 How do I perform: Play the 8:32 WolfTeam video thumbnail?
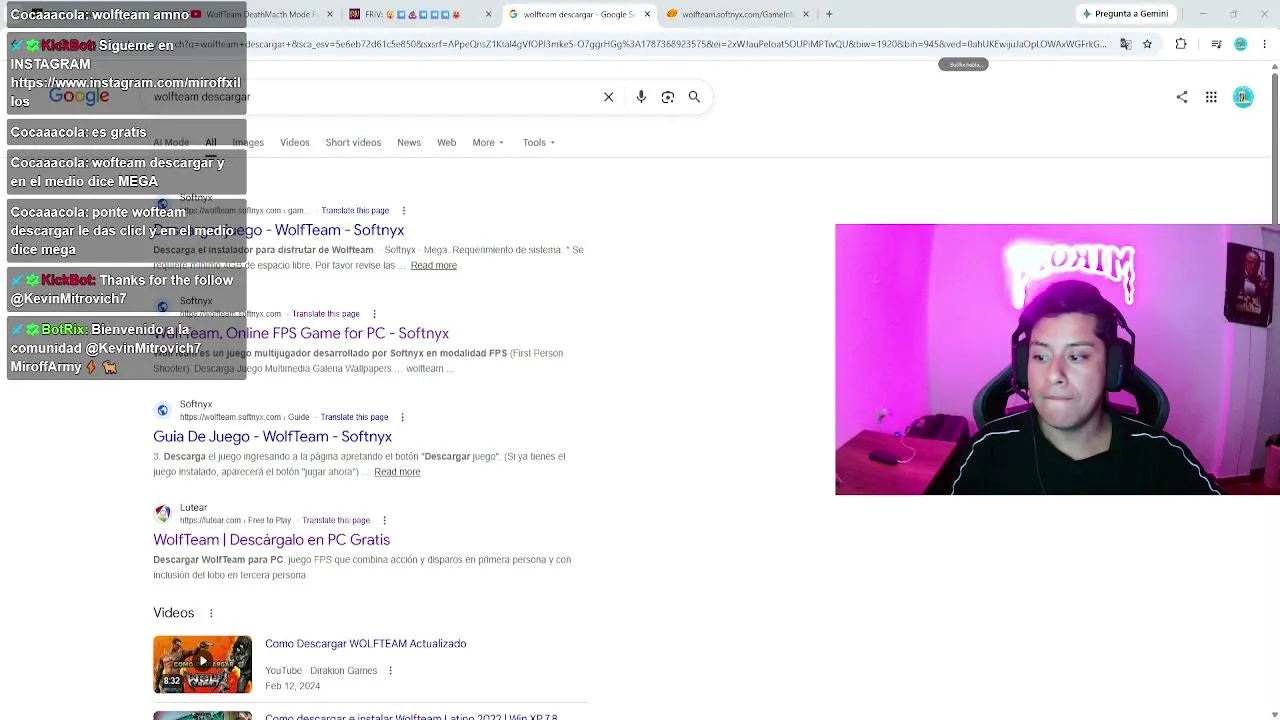(x=202, y=664)
